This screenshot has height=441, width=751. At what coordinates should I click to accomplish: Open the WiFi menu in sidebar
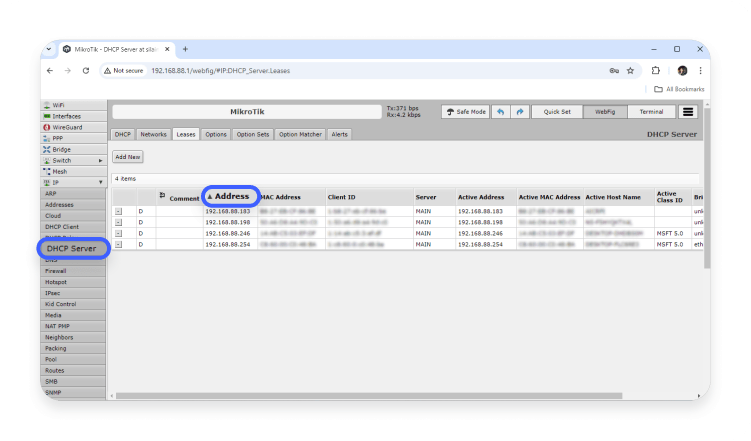[73, 105]
